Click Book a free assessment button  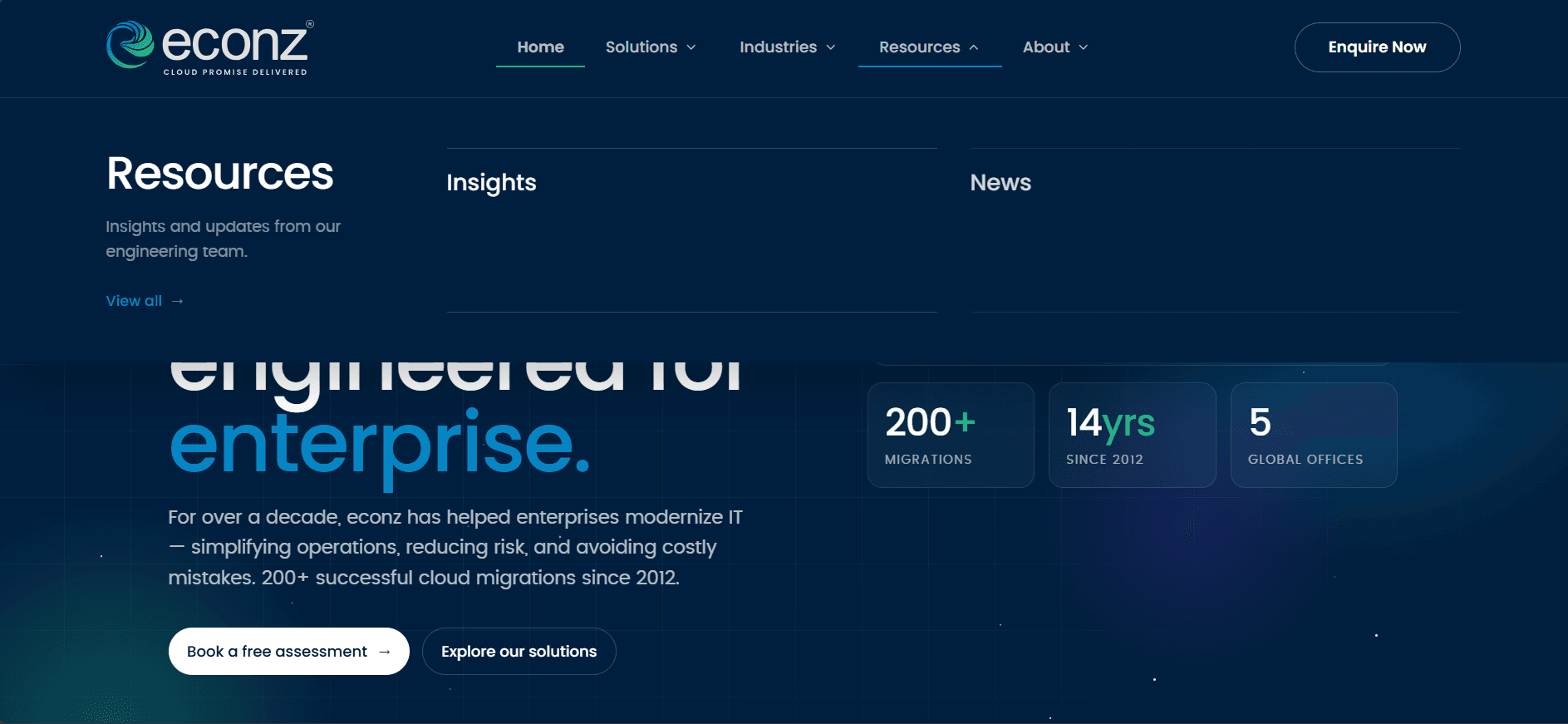(x=289, y=652)
